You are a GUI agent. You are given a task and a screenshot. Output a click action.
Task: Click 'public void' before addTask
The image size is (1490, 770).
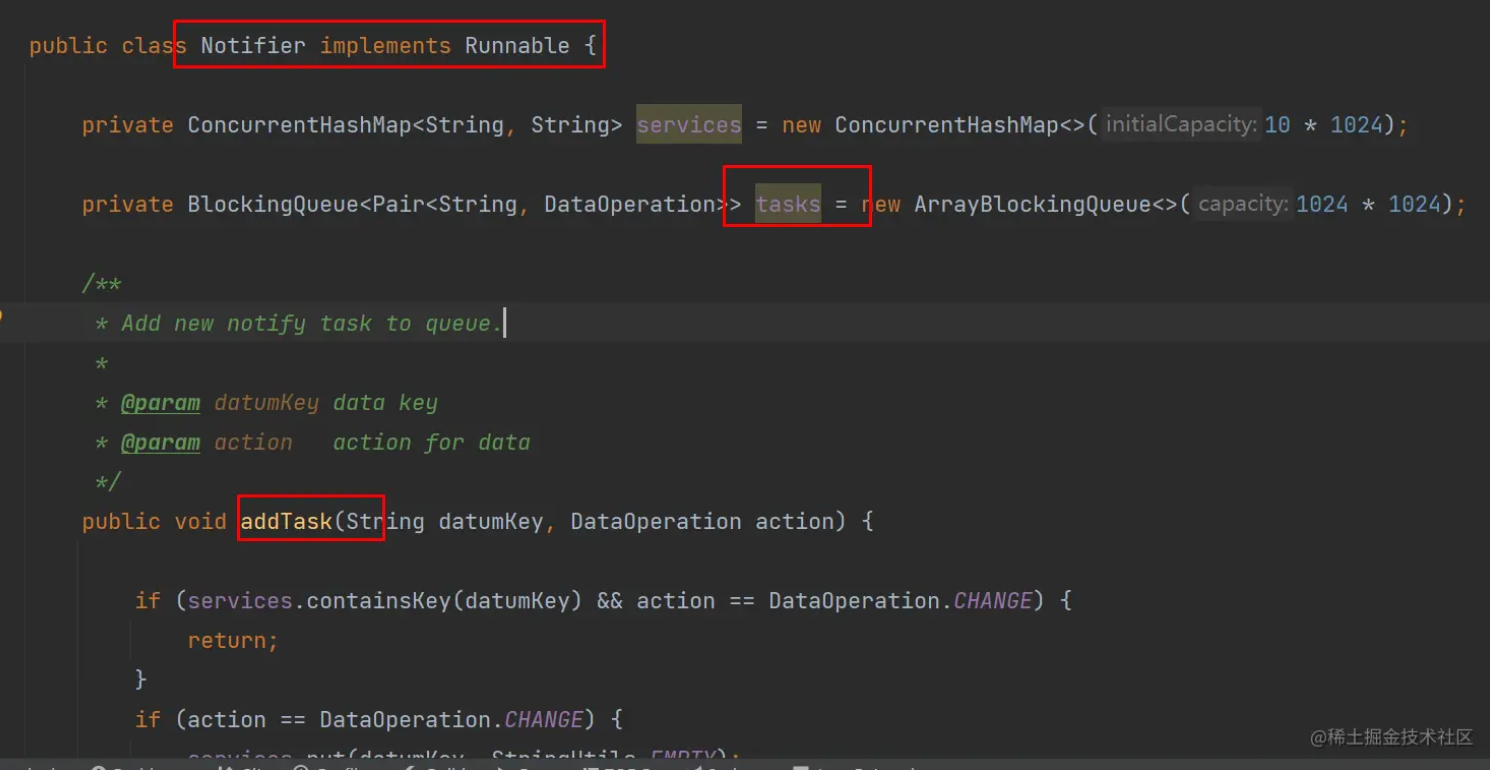(154, 521)
